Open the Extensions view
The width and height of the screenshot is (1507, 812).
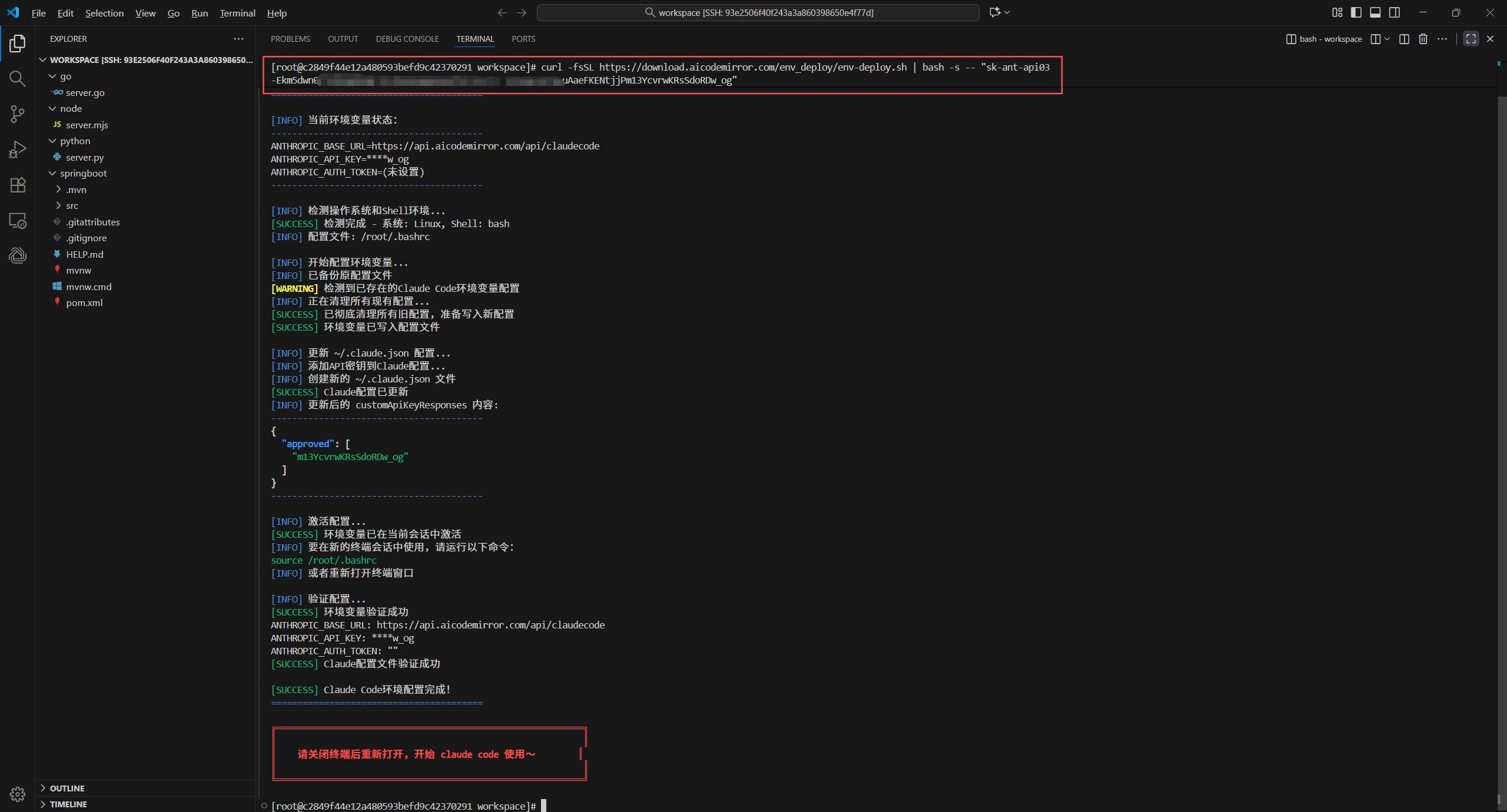17,184
